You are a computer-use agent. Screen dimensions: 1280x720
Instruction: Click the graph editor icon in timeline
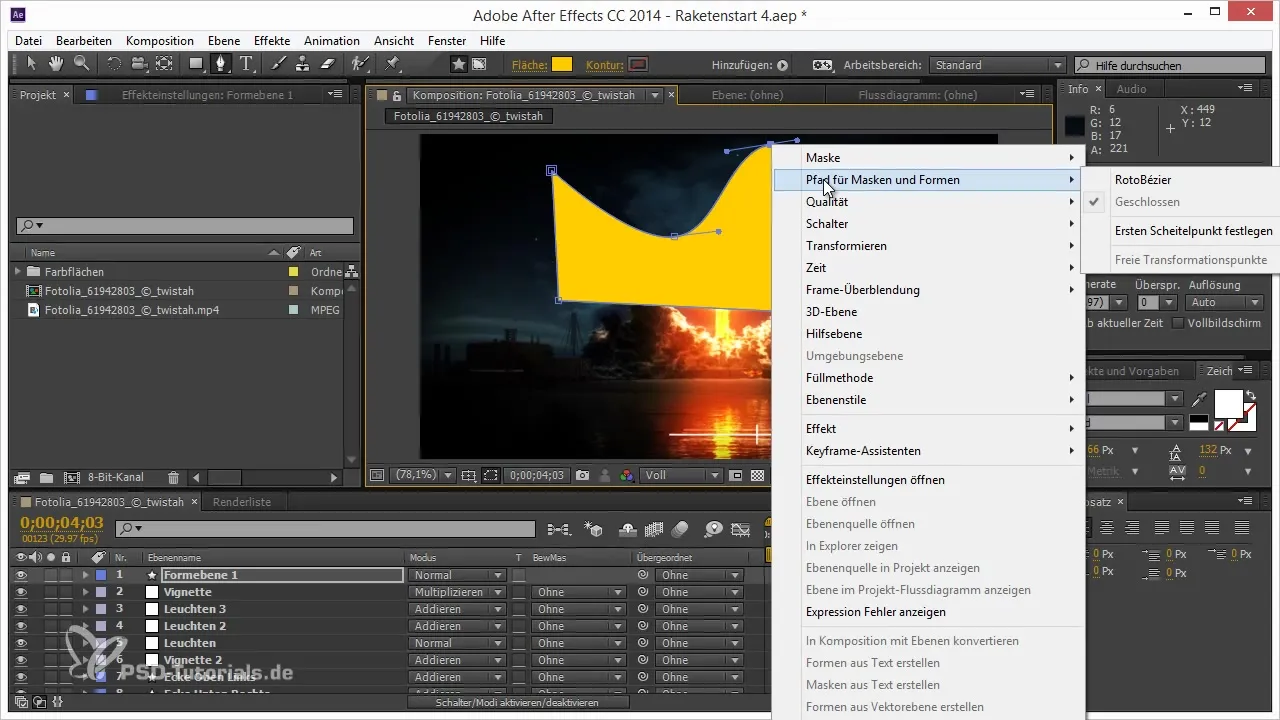(741, 528)
